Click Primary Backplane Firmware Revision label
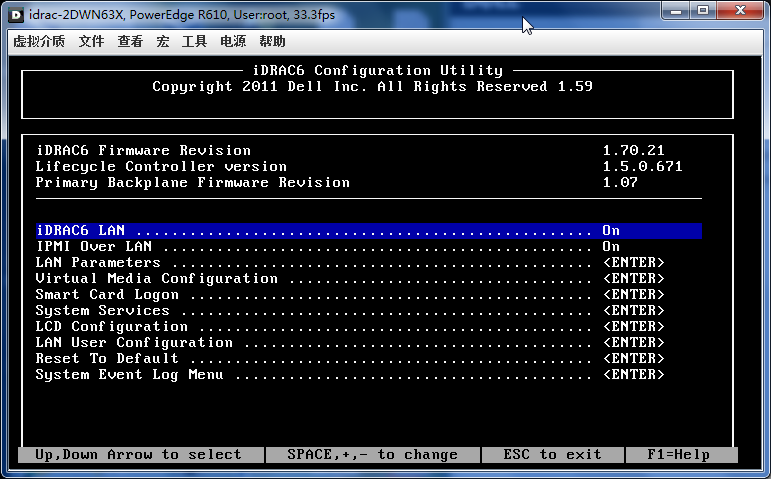The image size is (771, 479). [193, 182]
